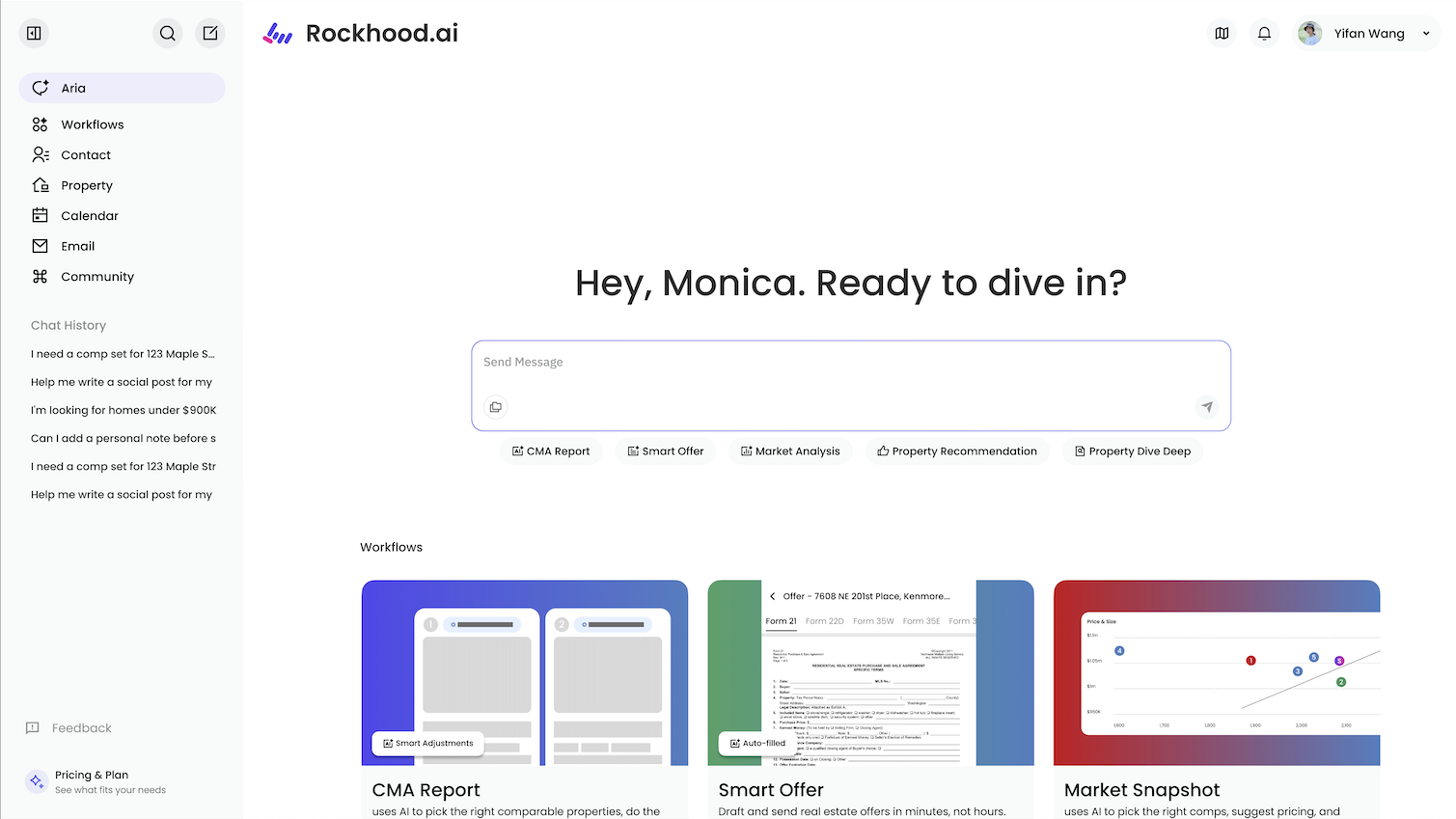Screen dimensions: 1456x819
Task: Click the Calendar icon in sidebar
Action: (x=40, y=215)
